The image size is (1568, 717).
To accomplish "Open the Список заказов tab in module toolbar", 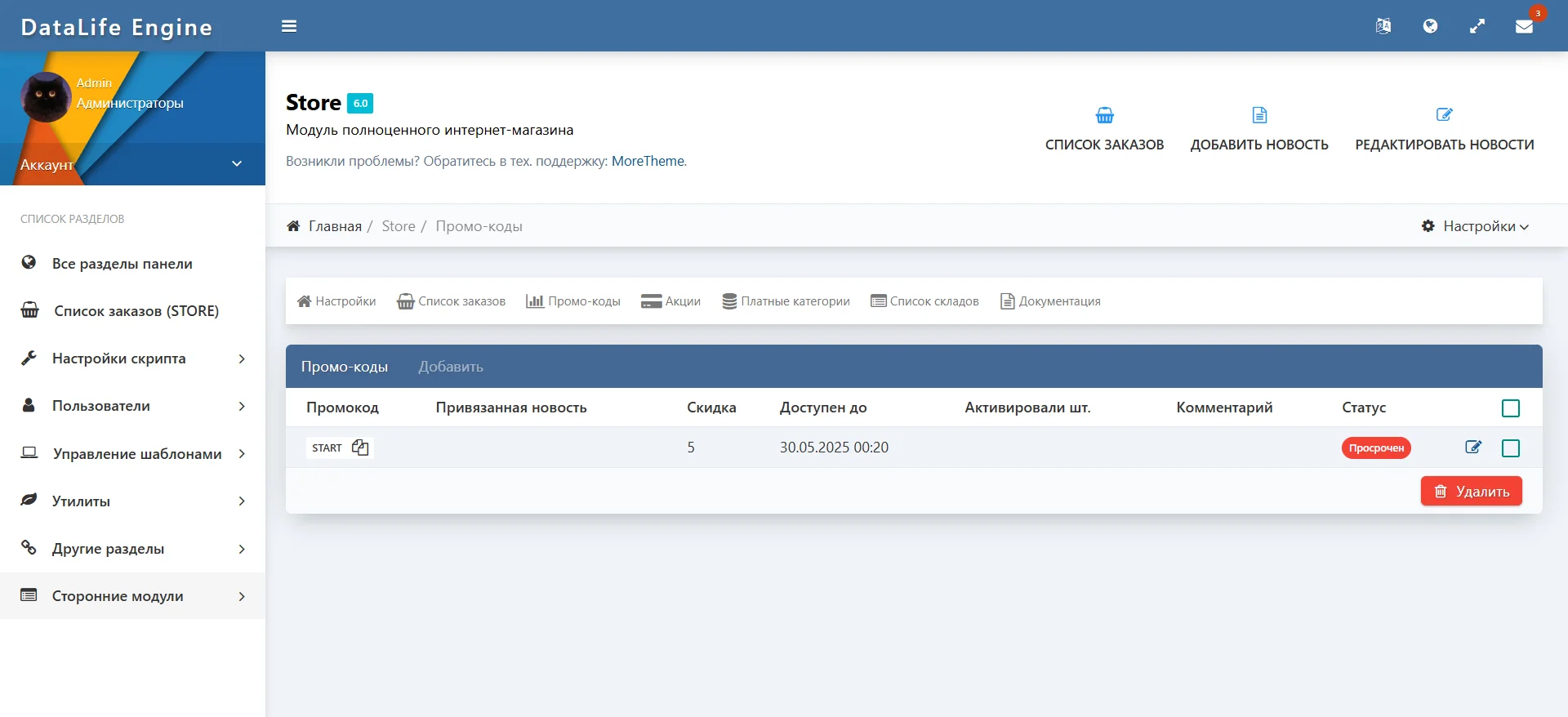I will tap(451, 301).
